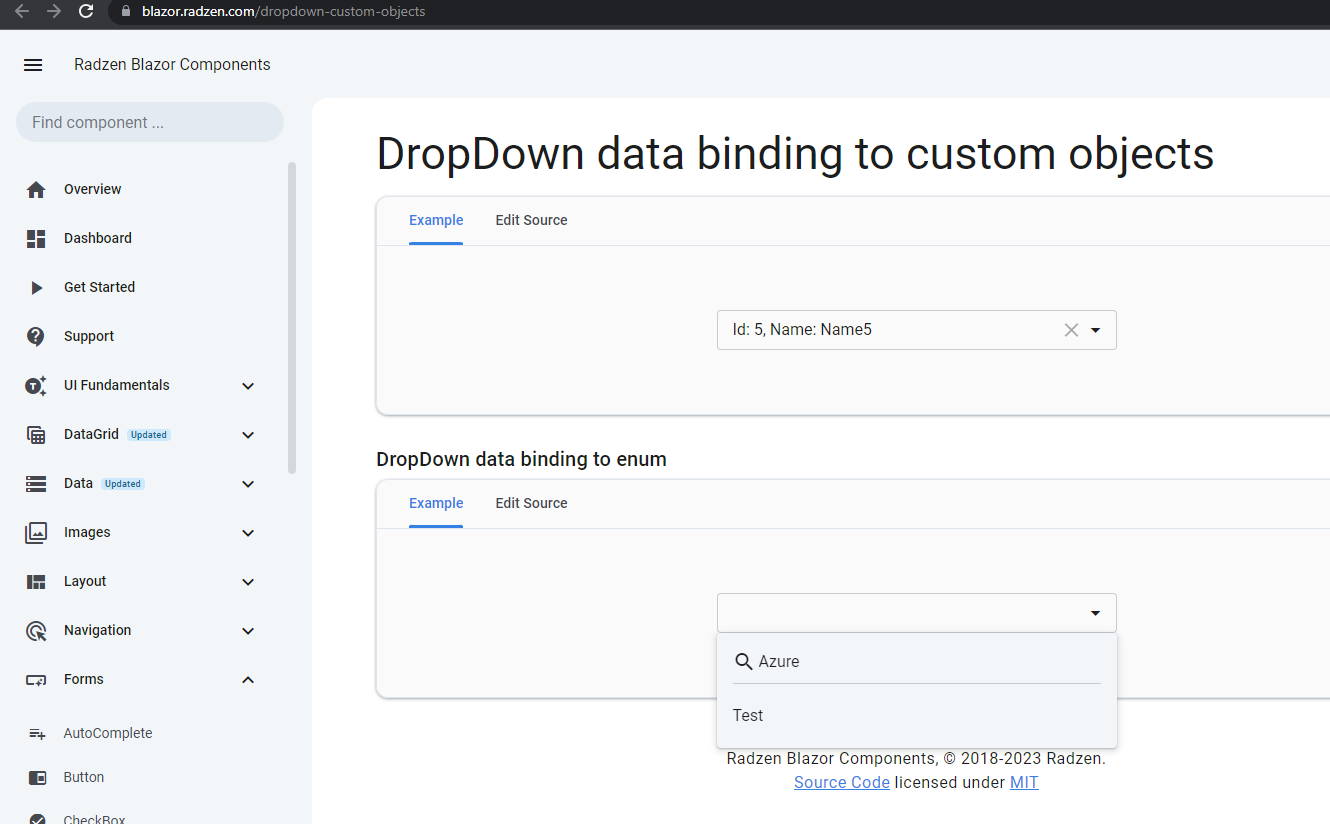Click the DataGrid table icon
Viewport: 1330px width, 824px height.
[x=36, y=435]
